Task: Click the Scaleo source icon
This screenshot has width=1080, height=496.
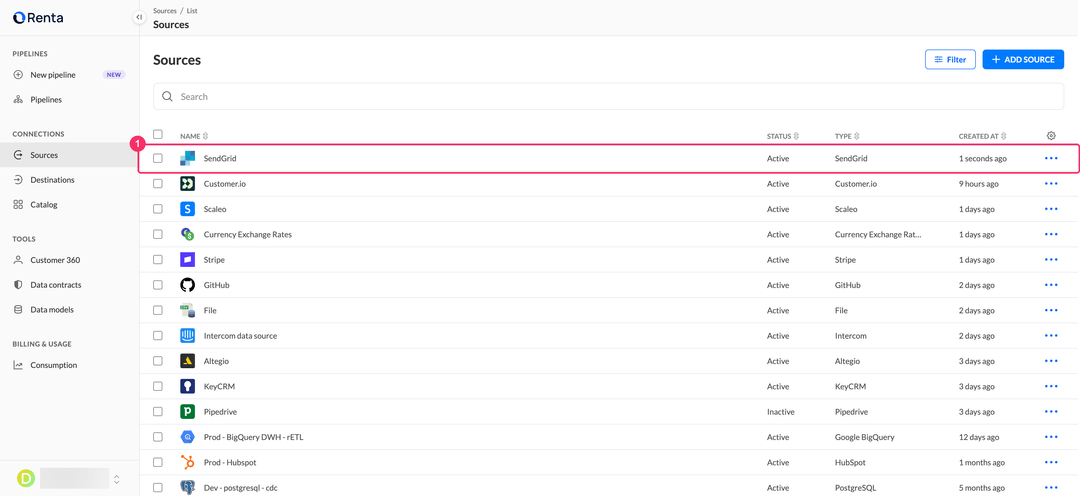Action: [x=187, y=209]
